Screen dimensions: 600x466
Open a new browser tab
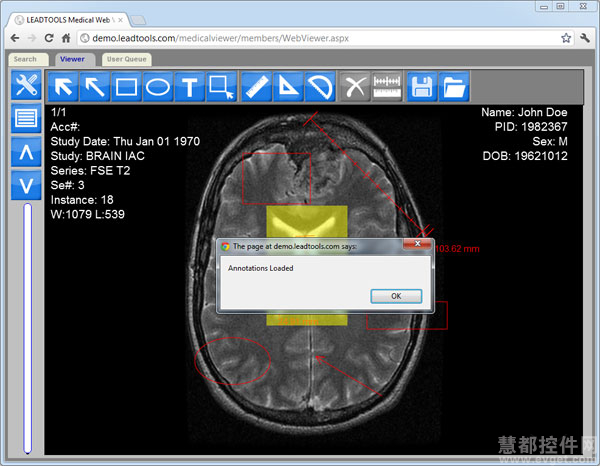pos(138,20)
